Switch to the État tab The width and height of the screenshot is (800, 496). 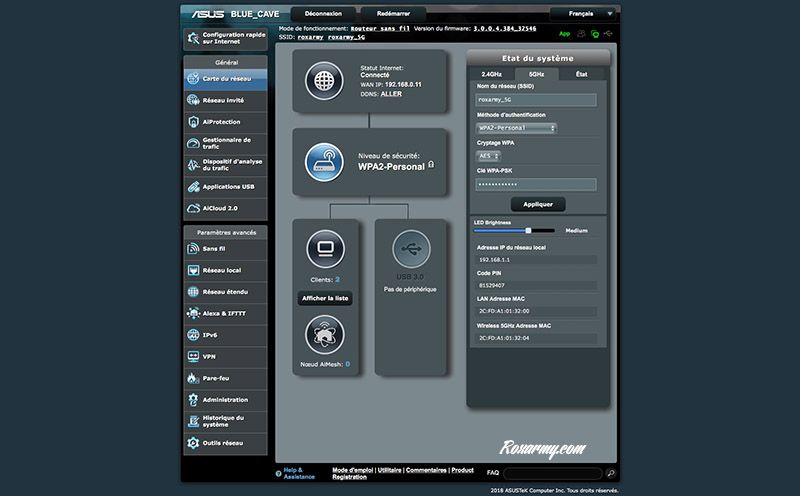click(x=581, y=74)
